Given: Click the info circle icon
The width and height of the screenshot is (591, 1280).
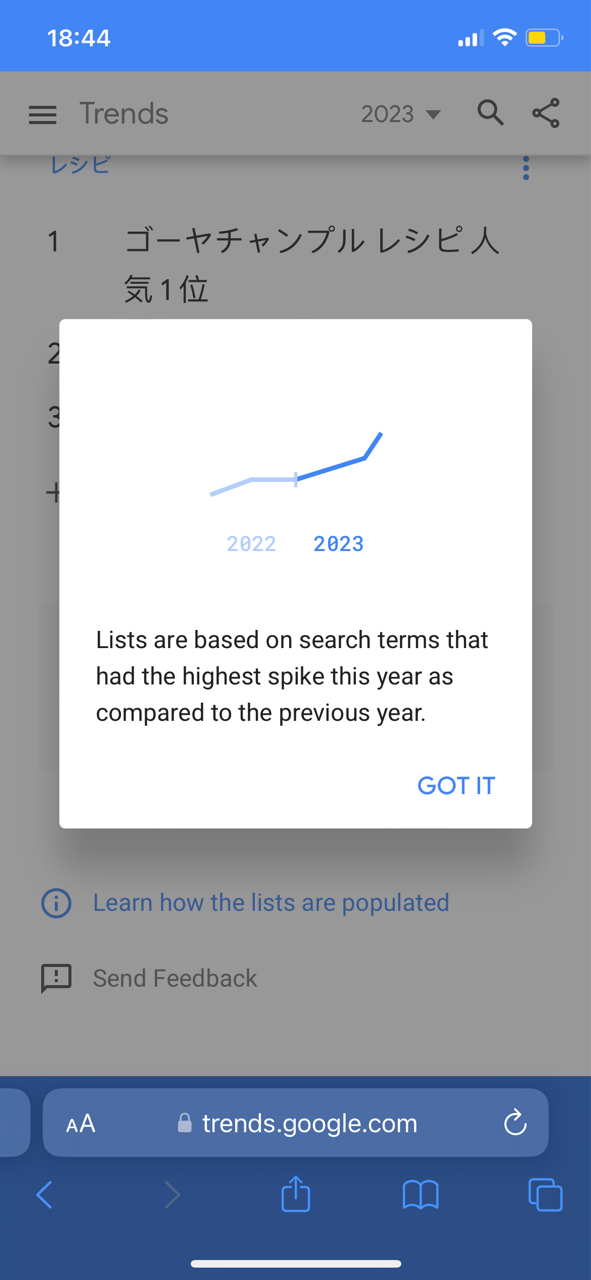Looking at the screenshot, I should [56, 904].
